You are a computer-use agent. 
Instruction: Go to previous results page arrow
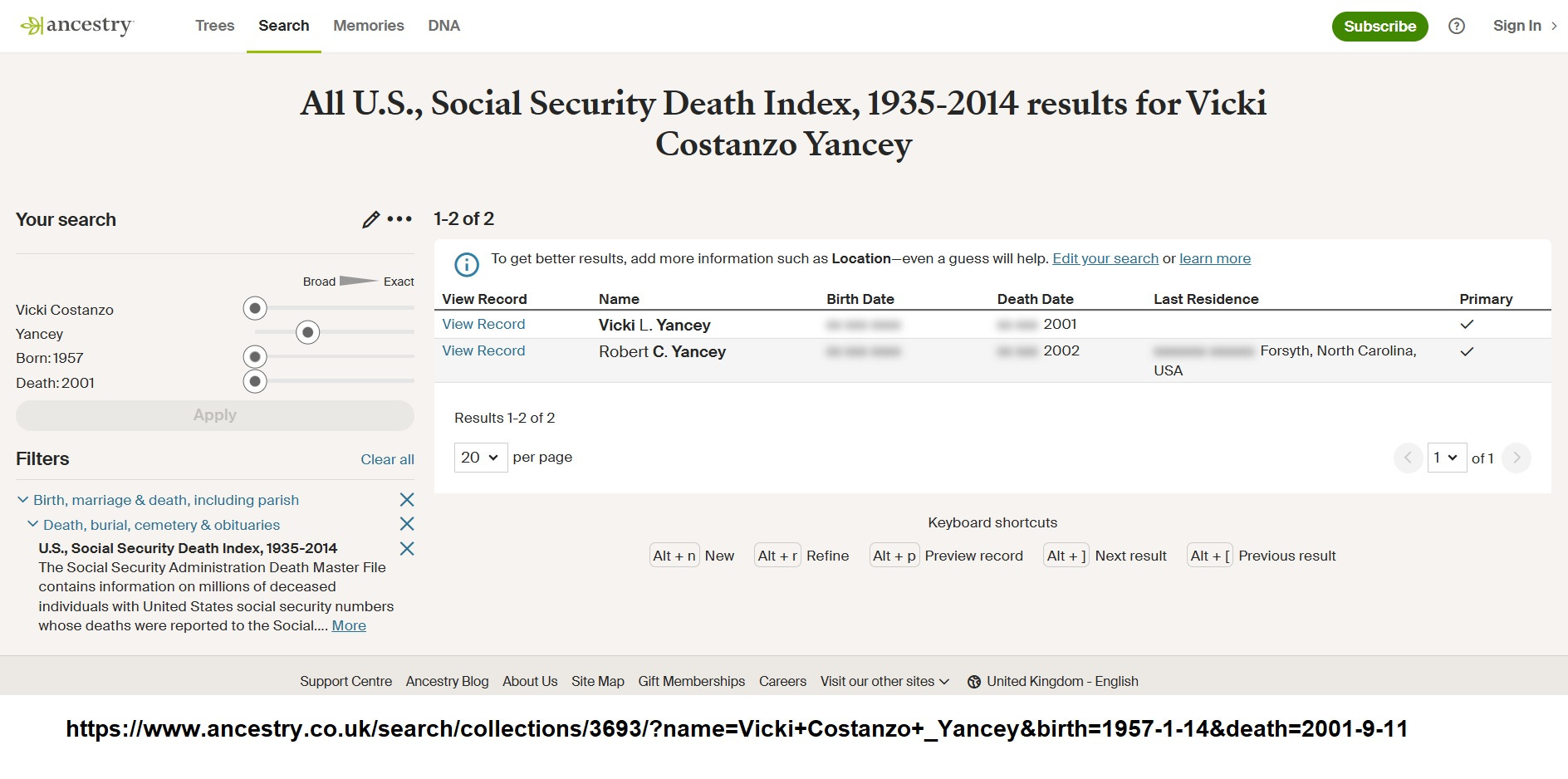tap(1408, 458)
